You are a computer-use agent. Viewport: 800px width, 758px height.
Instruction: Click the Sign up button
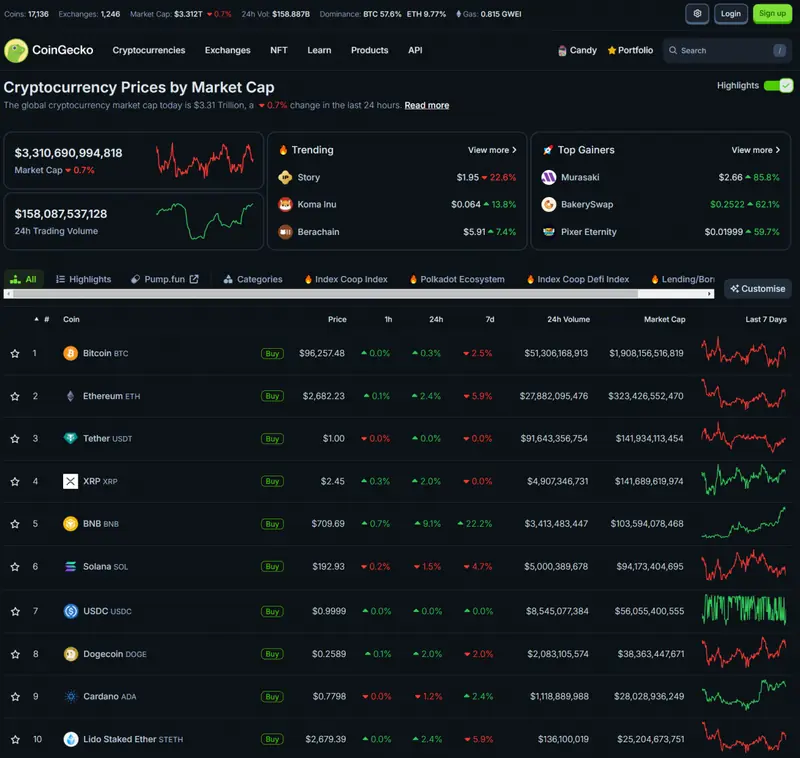click(x=772, y=14)
